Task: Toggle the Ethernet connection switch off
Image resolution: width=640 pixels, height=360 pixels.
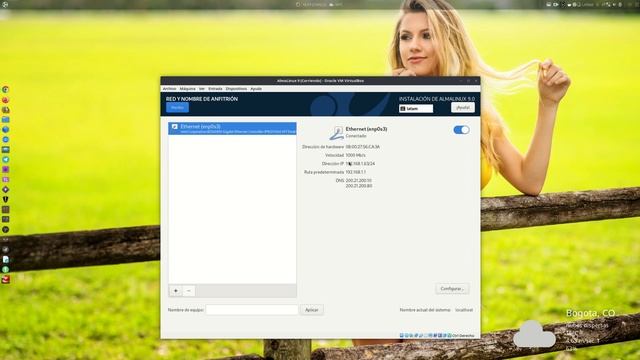Action: coord(461,130)
